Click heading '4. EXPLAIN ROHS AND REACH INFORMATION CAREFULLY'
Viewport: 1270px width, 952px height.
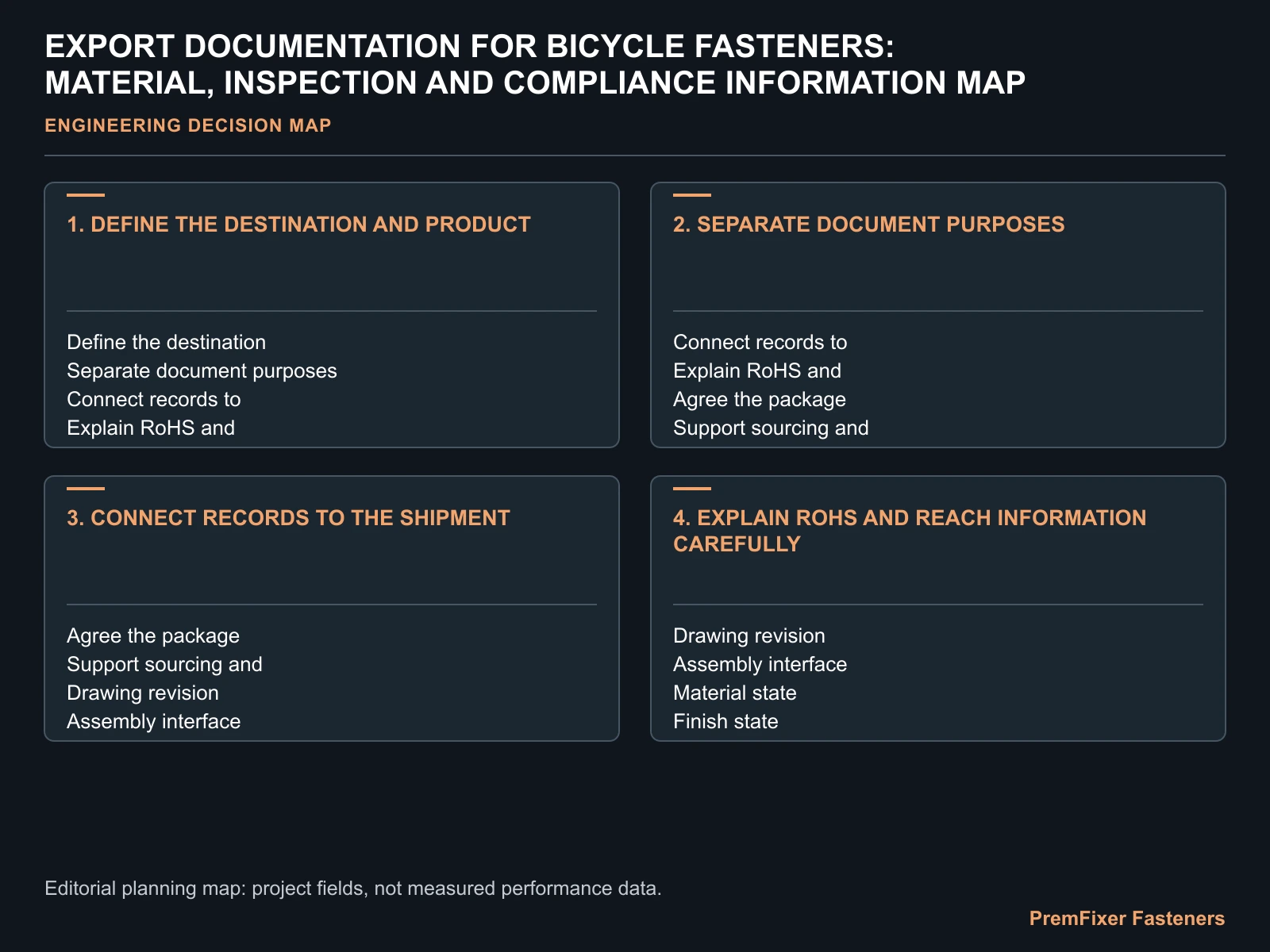click(910, 531)
